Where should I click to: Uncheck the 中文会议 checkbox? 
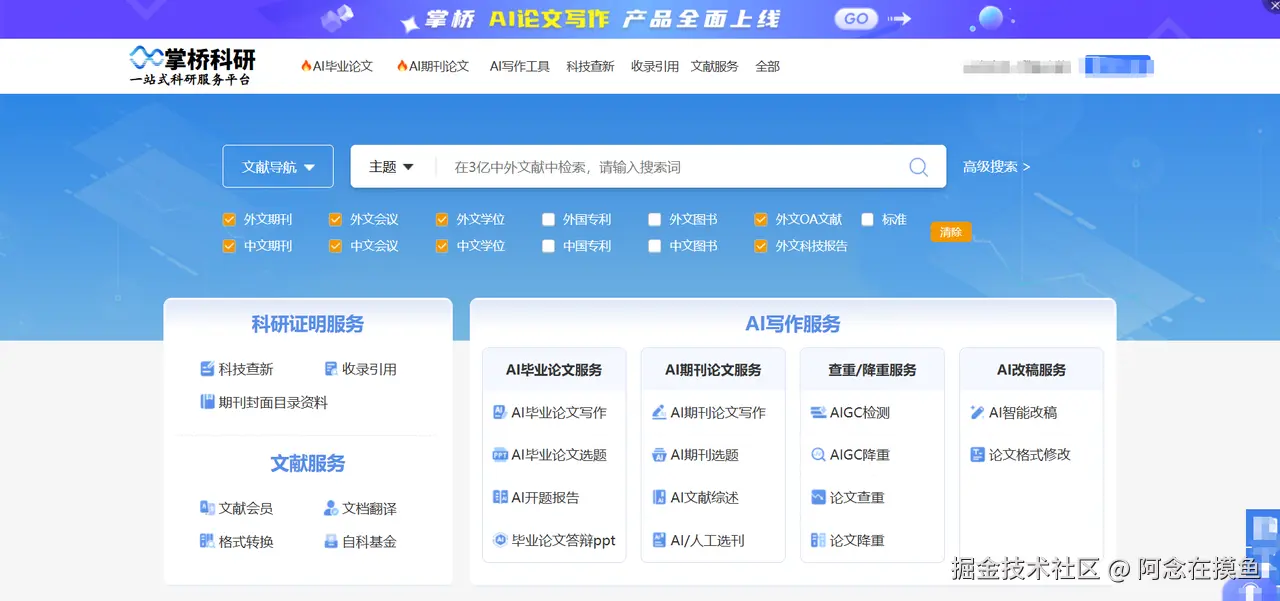click(x=335, y=245)
